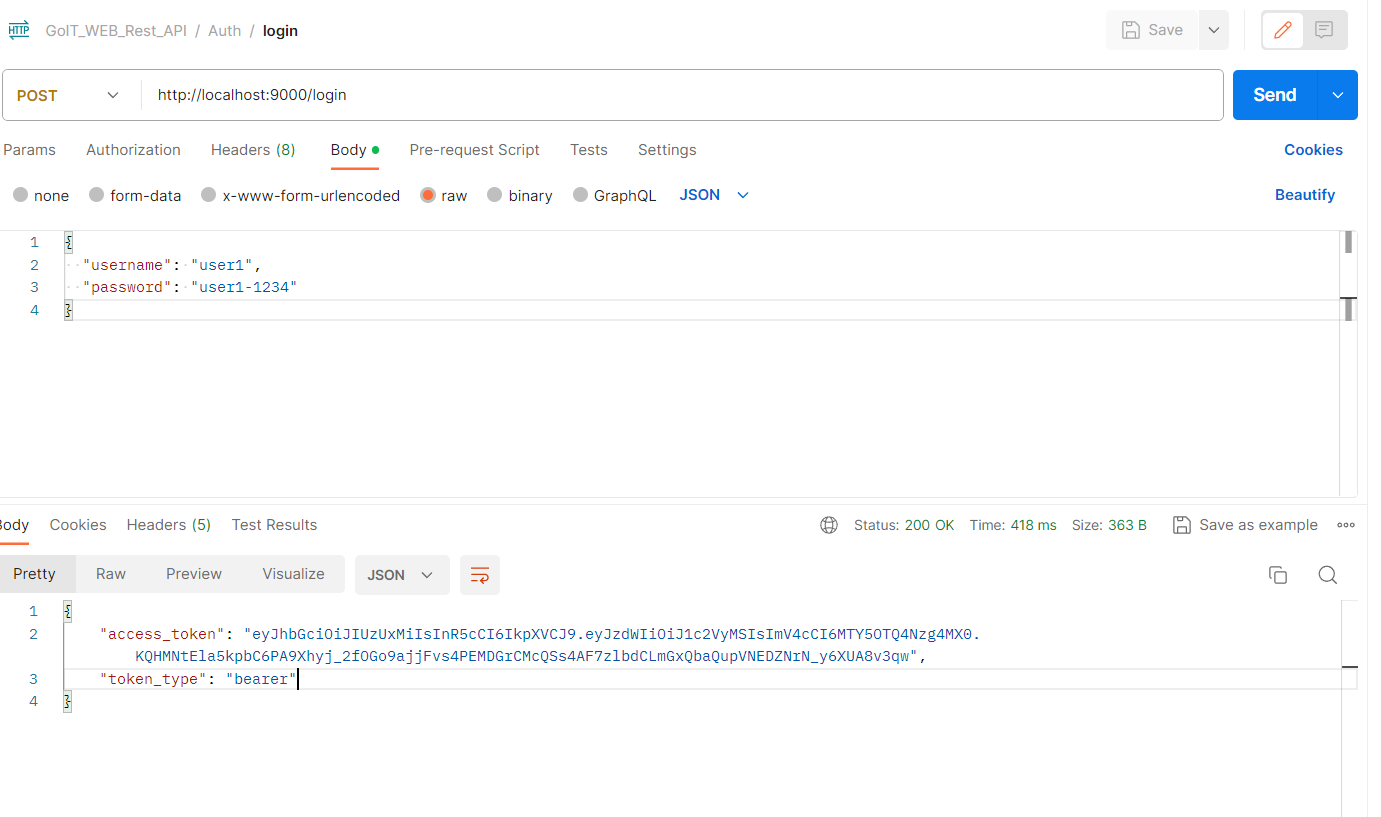View the Test Results tab

(x=274, y=525)
